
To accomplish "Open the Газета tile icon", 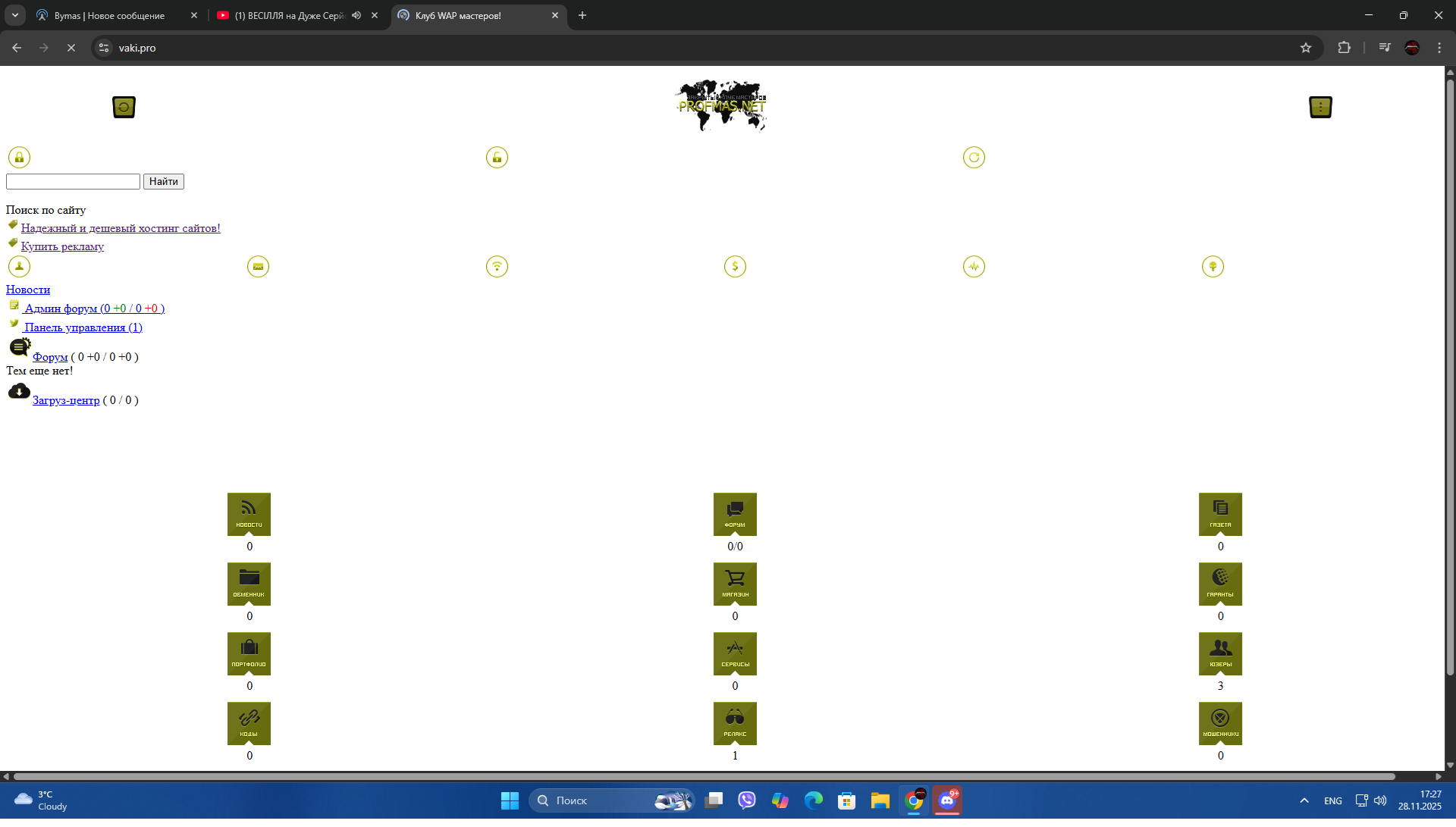I will tap(1219, 513).
